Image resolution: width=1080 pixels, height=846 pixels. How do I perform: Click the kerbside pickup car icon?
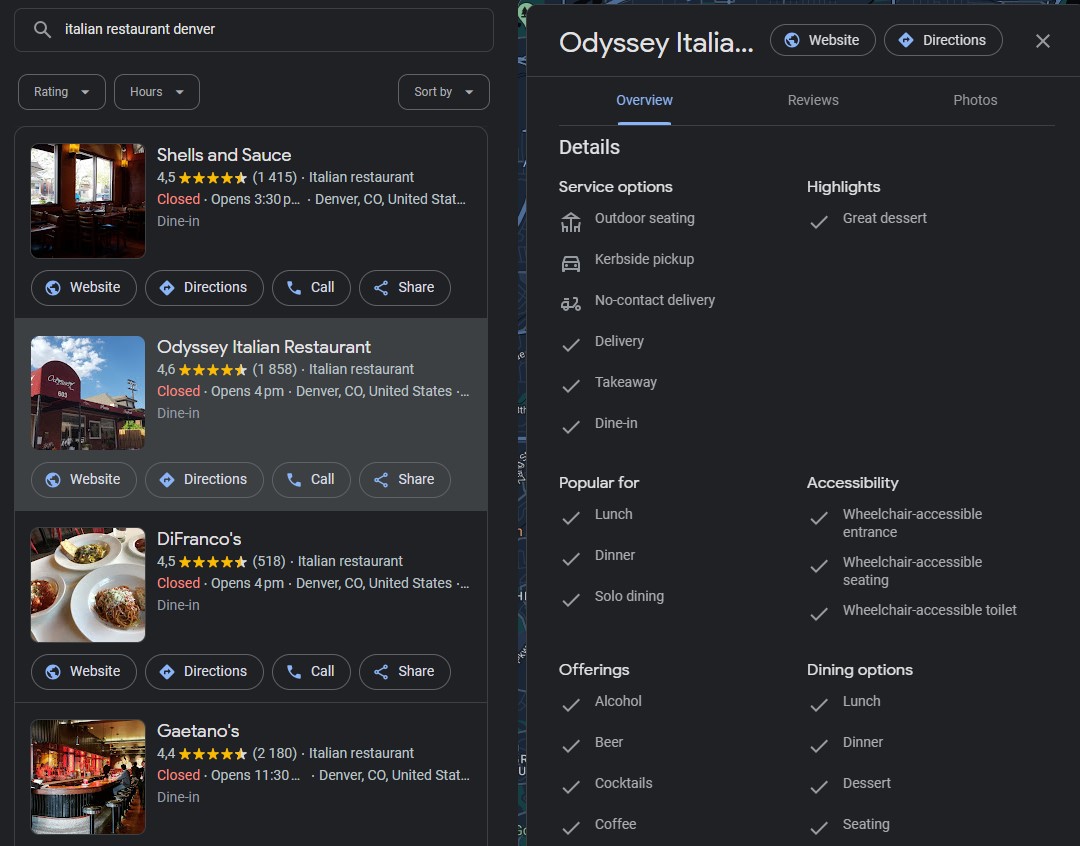point(571,263)
